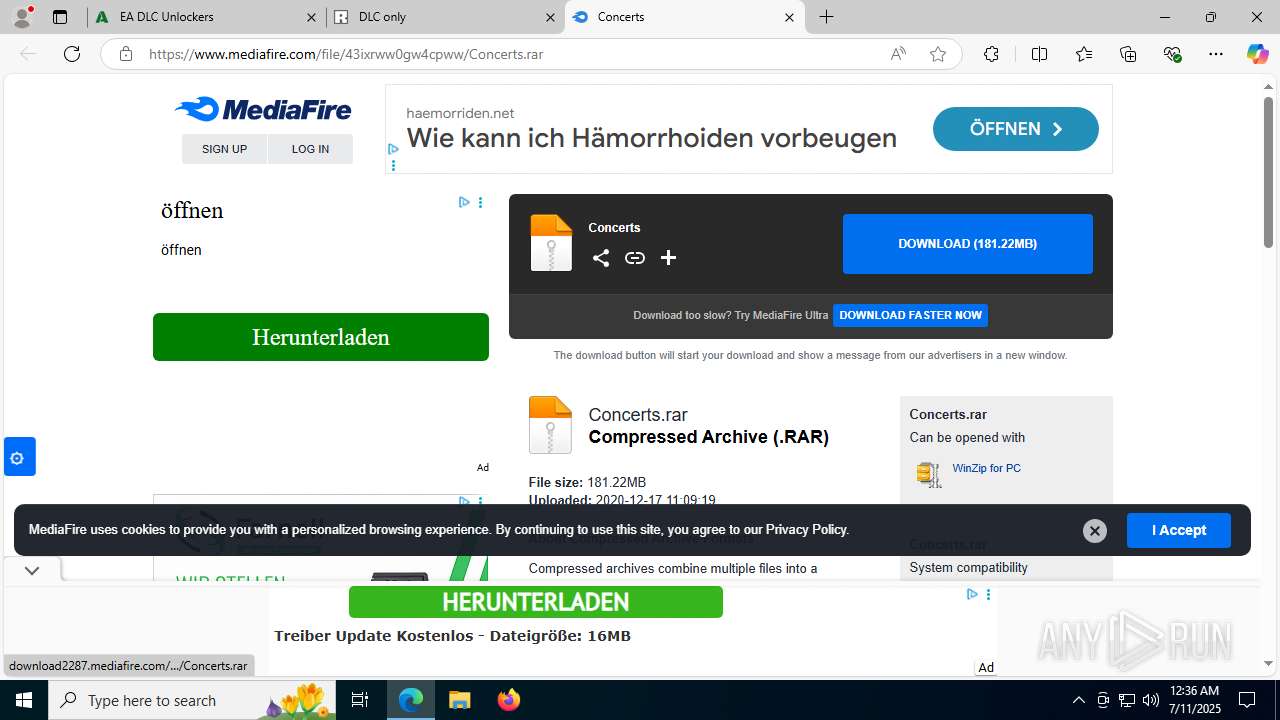Activate the Read aloud icon
The width and height of the screenshot is (1280, 720).
tap(898, 54)
